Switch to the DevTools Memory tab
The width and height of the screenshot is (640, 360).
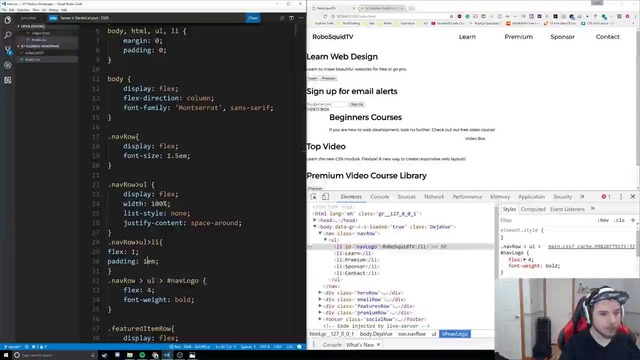[500, 197]
